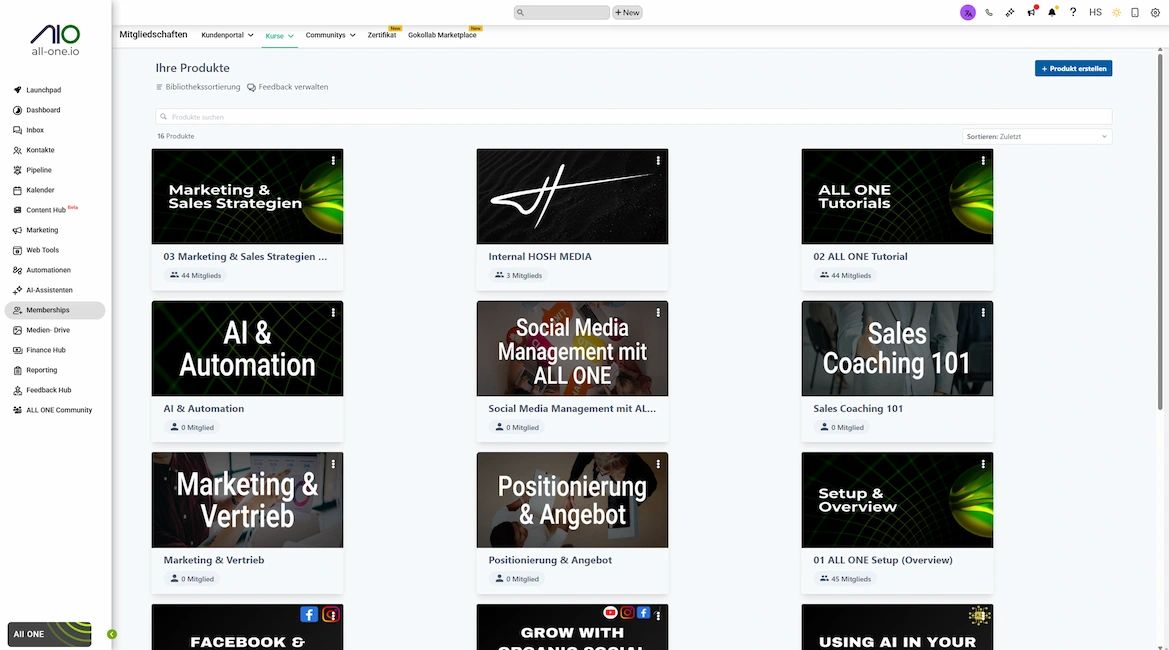Viewport: 1169px width, 650px height.
Task: Select Memberships in the sidebar
Action: click(x=55, y=310)
